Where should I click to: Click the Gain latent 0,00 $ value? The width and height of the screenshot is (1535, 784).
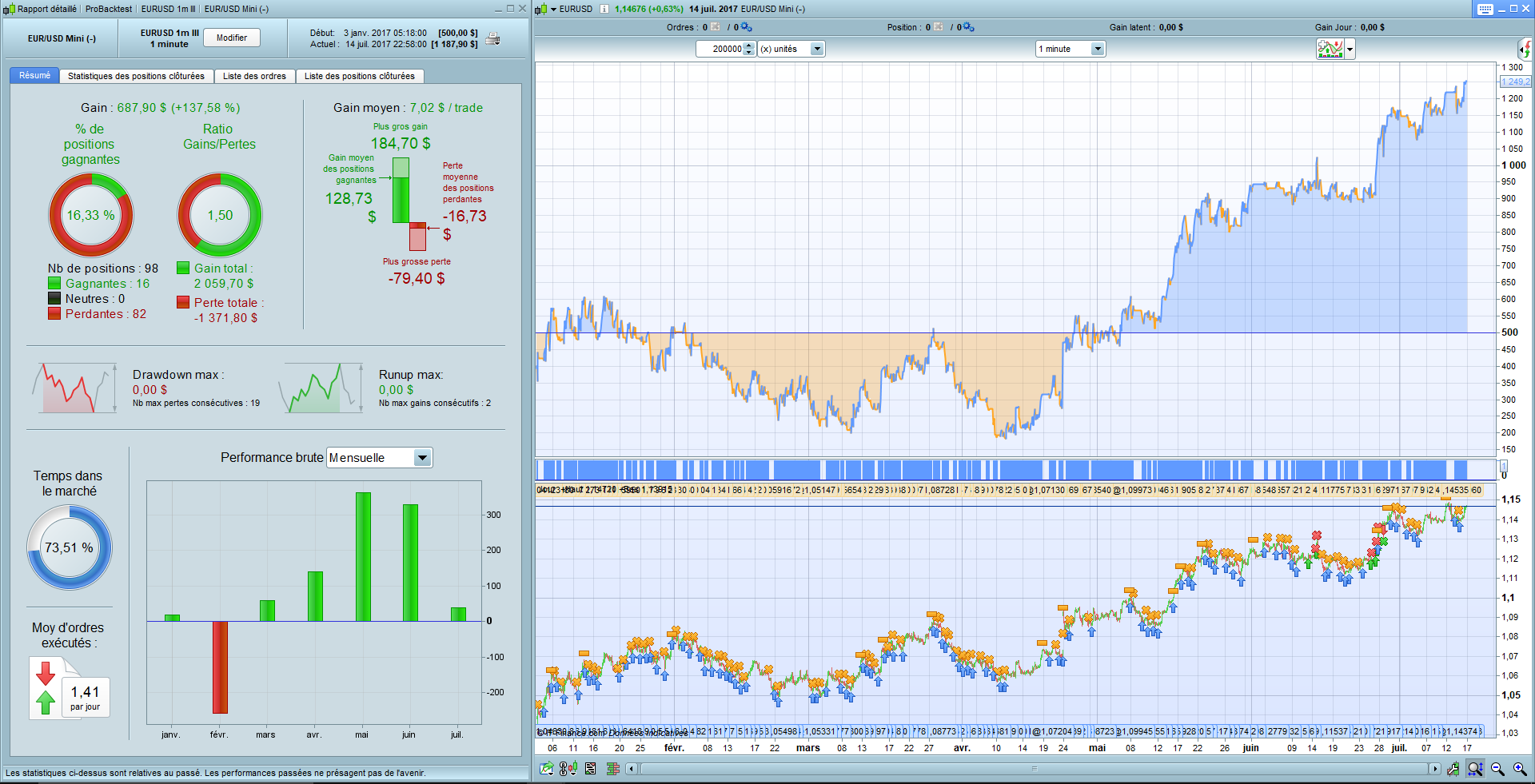click(1170, 27)
